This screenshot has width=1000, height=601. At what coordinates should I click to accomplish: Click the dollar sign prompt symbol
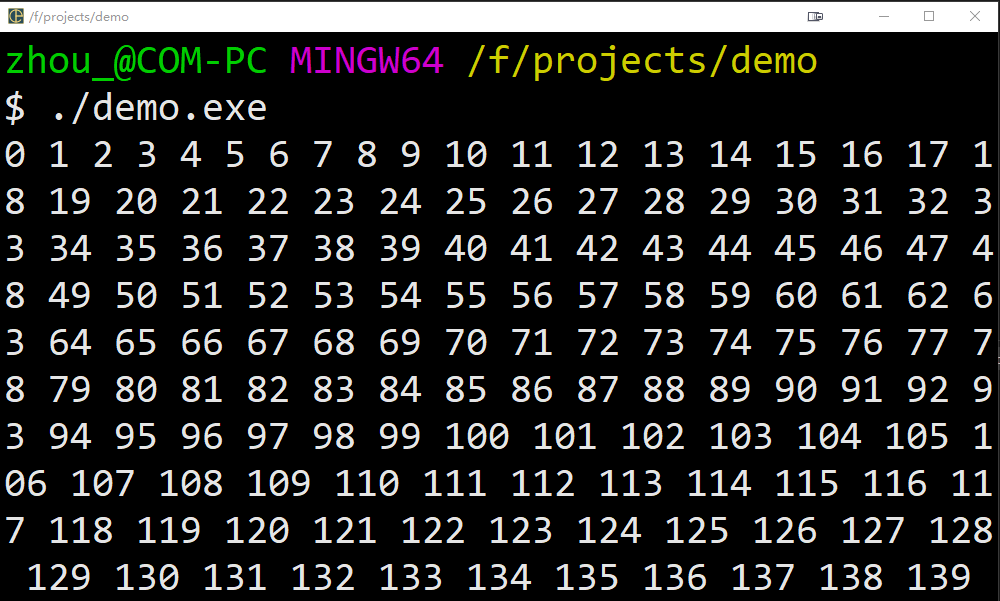coord(15,108)
